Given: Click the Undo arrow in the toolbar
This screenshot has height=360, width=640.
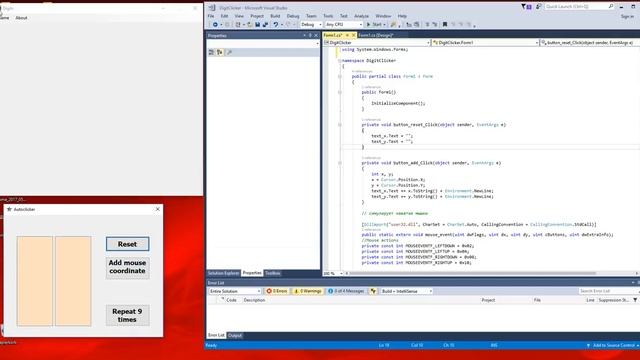Looking at the screenshot, I should (x=276, y=24).
